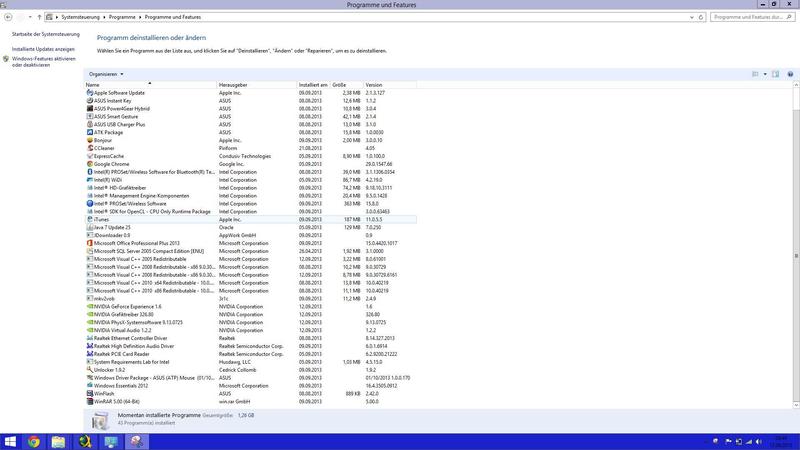Select Intel SDK for OpenCL row
This screenshot has height=450, width=800.
coord(251,211)
